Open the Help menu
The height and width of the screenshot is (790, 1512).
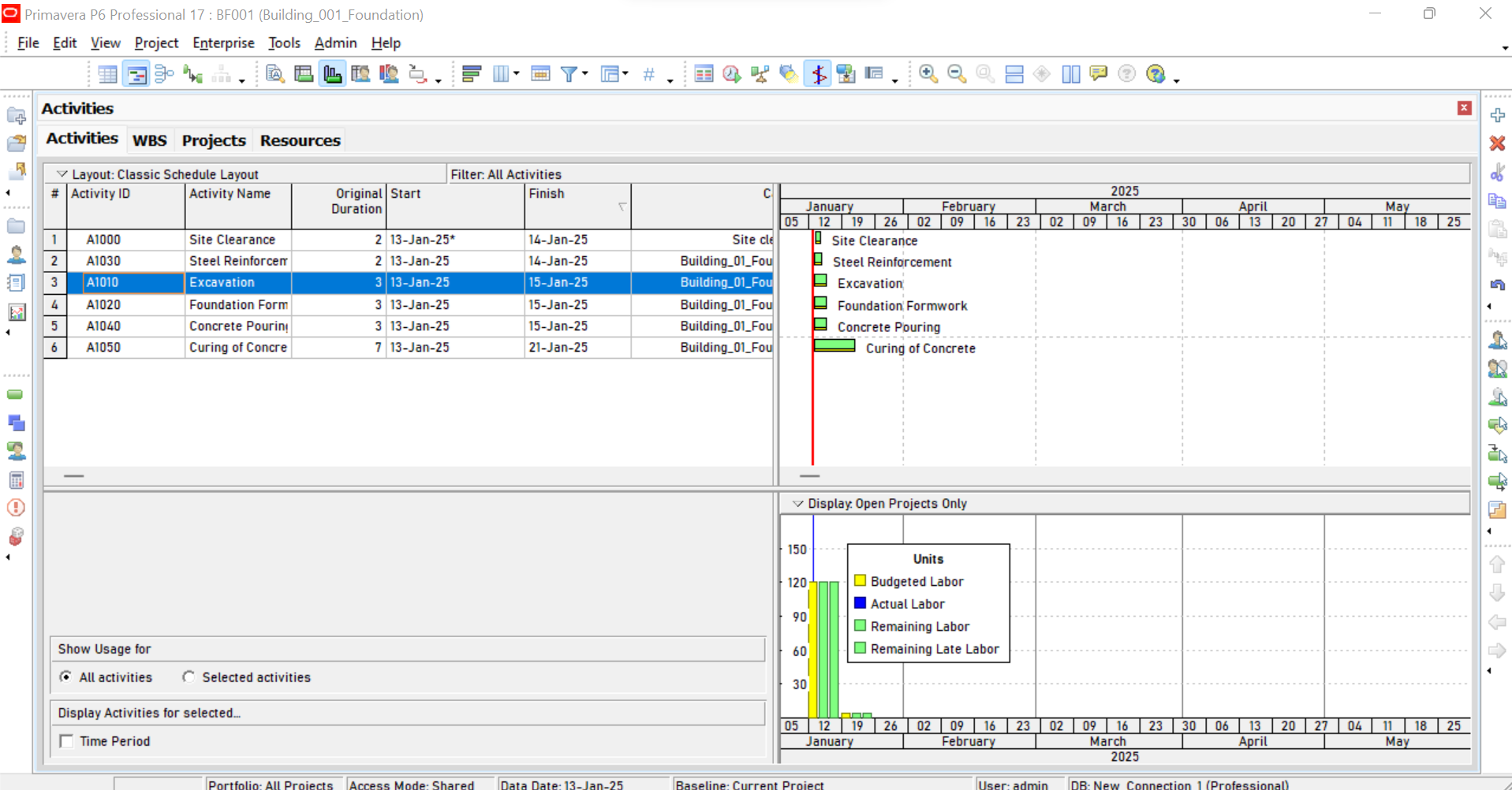[386, 43]
